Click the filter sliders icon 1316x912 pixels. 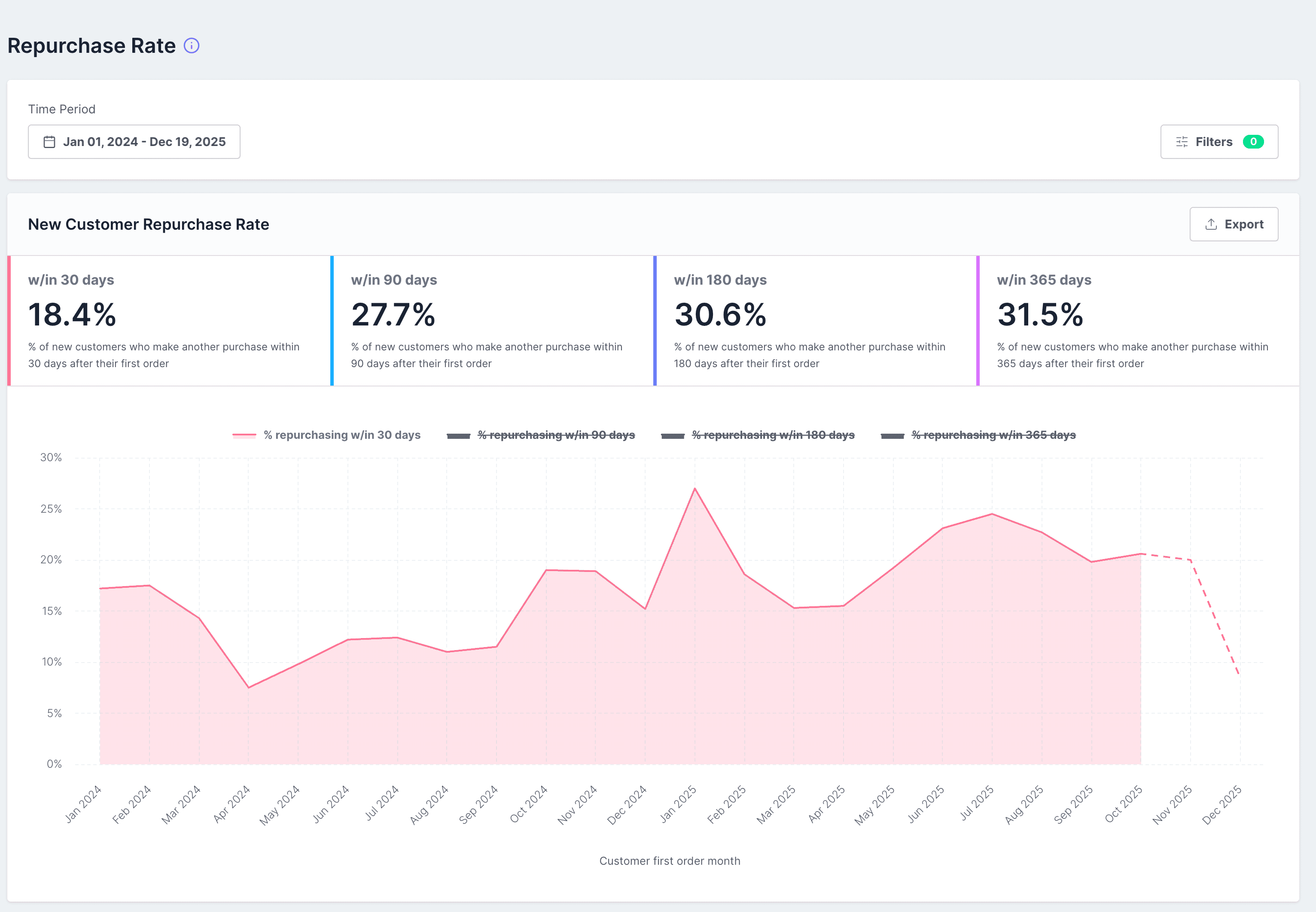pyautogui.click(x=1182, y=142)
